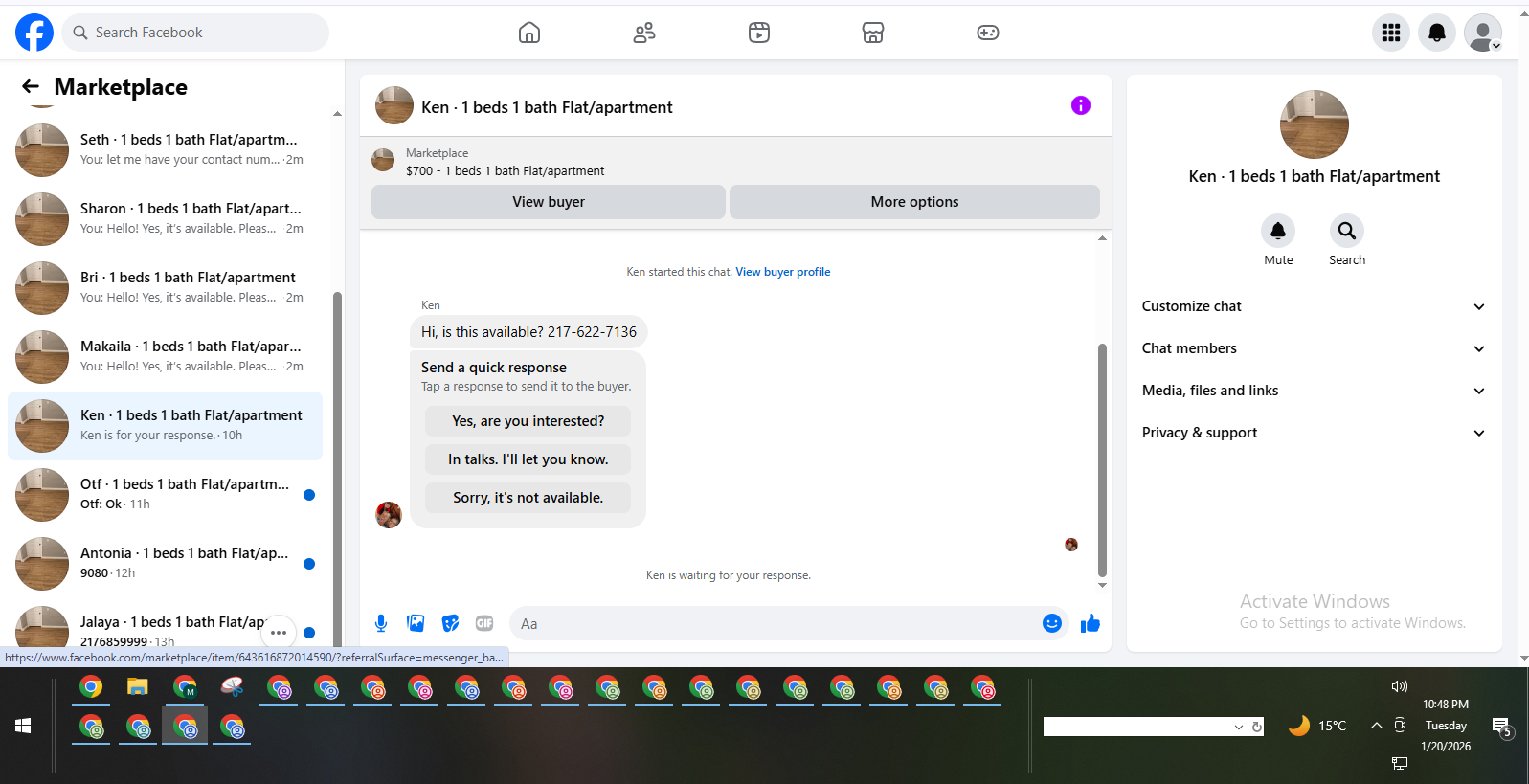
Task: Open the Facebook home logo
Action: point(34,33)
